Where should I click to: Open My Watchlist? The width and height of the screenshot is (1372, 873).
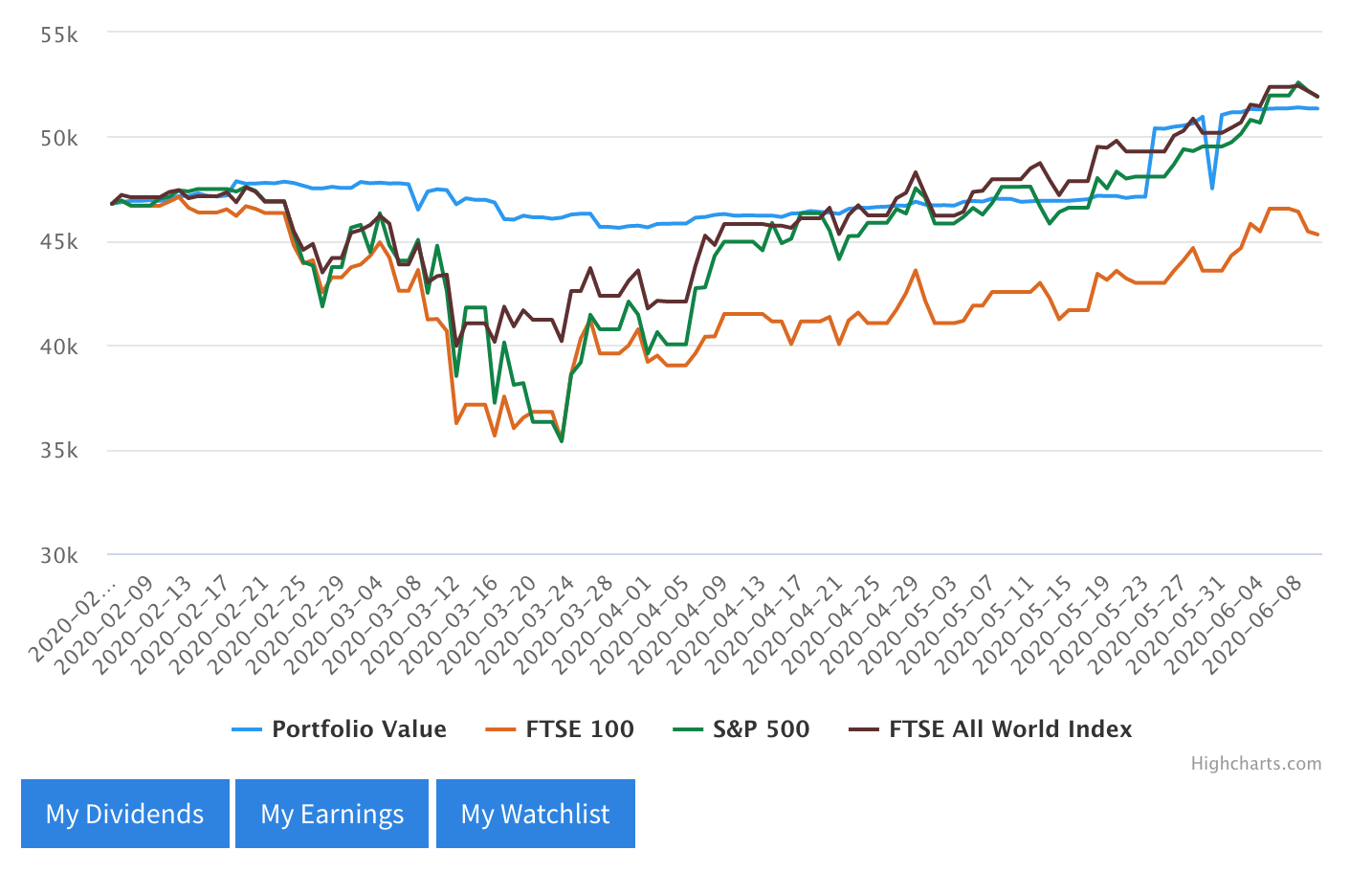click(x=535, y=813)
